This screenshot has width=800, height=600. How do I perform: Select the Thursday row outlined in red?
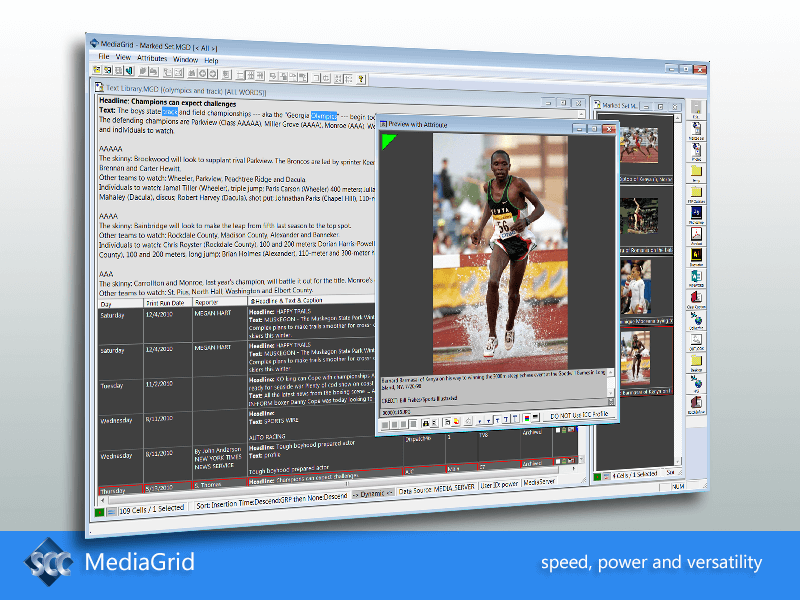337,474
